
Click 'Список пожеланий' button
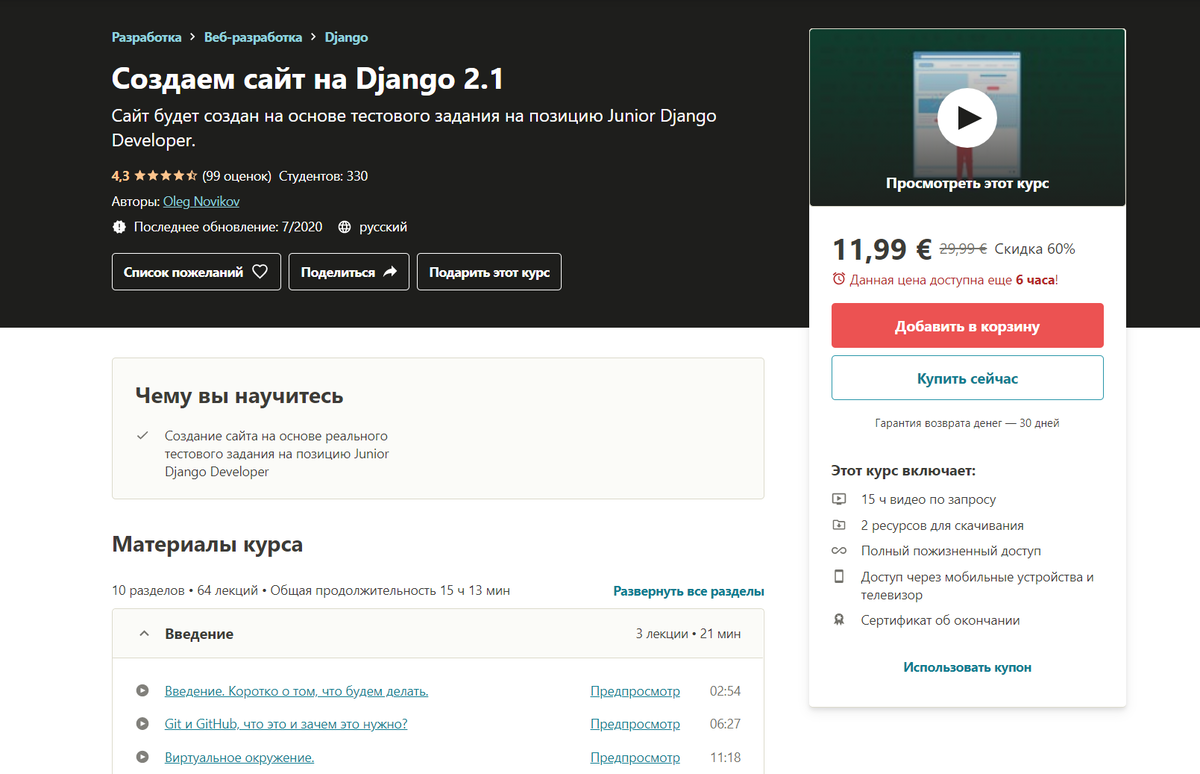pos(196,272)
